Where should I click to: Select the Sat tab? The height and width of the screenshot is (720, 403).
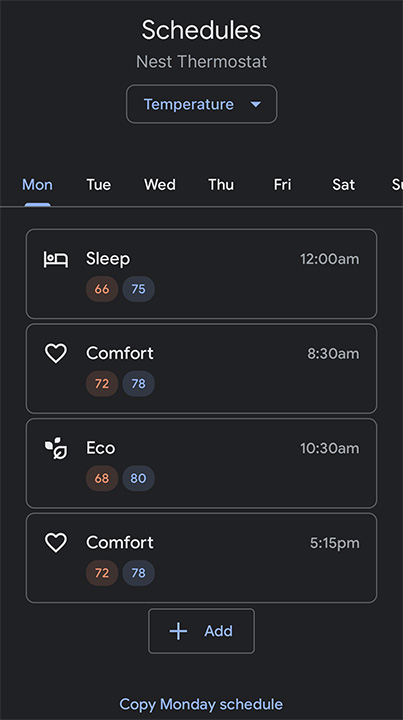(343, 185)
